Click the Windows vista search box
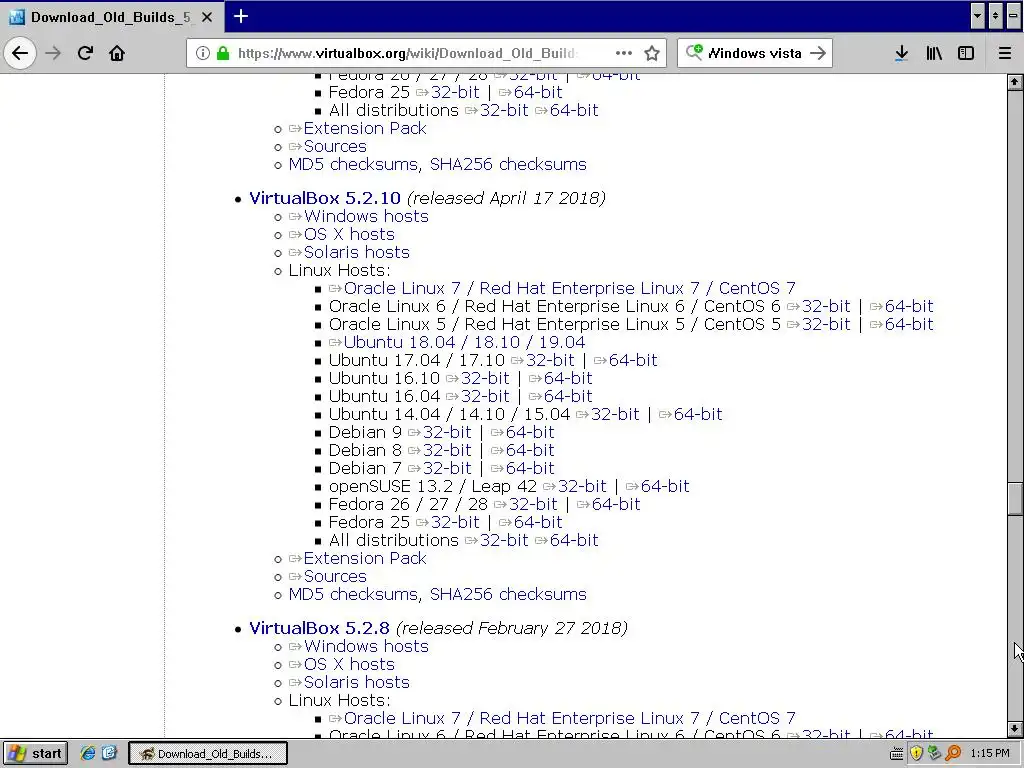 coord(754,53)
